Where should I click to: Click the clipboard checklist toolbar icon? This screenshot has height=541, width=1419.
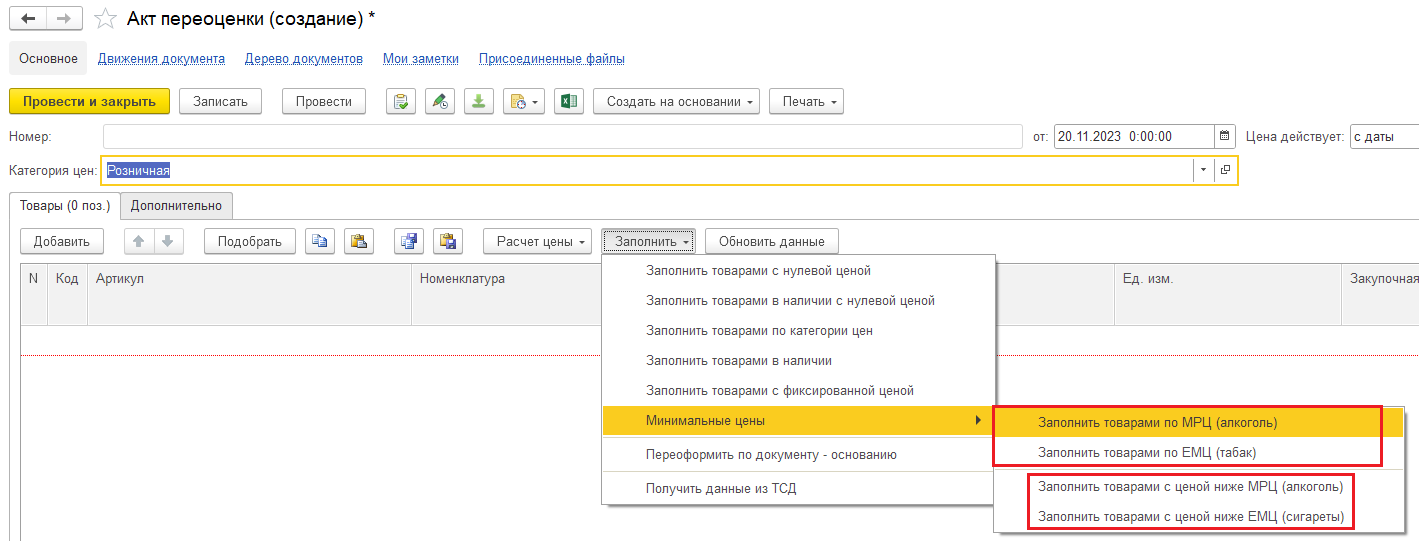pos(401,101)
